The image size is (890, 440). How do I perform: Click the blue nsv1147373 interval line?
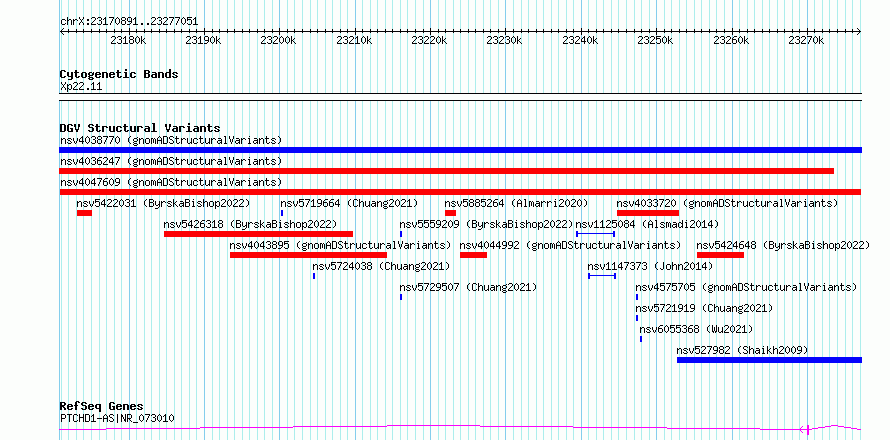(602, 276)
